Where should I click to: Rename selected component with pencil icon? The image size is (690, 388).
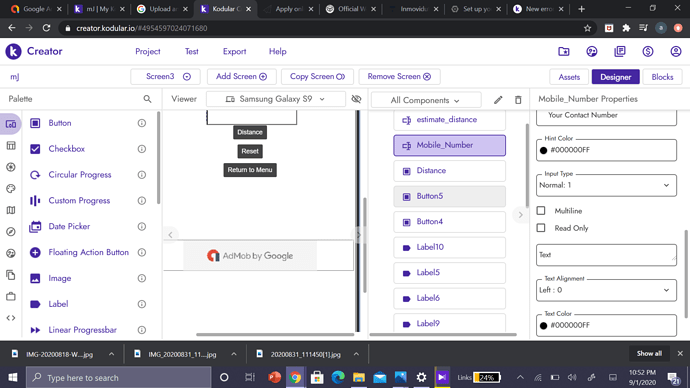click(x=498, y=100)
